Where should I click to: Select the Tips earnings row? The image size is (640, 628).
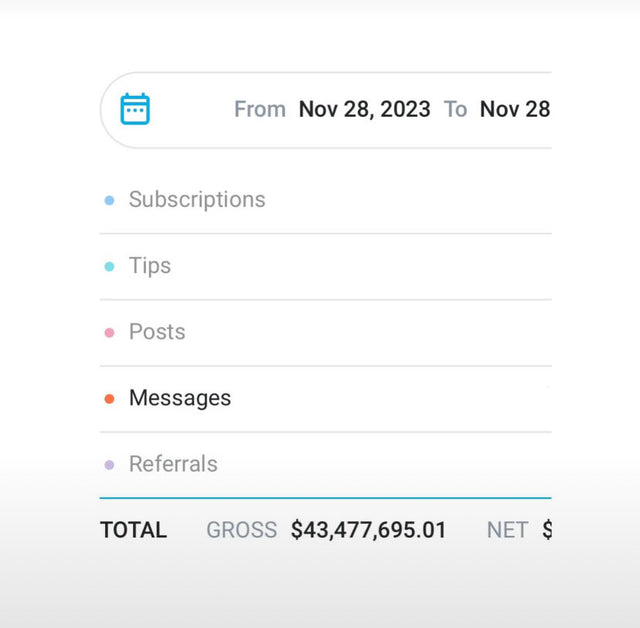[x=326, y=267]
